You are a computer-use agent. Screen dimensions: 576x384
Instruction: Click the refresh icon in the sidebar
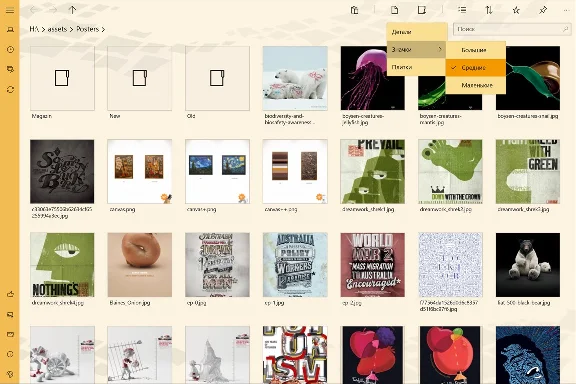click(x=10, y=89)
